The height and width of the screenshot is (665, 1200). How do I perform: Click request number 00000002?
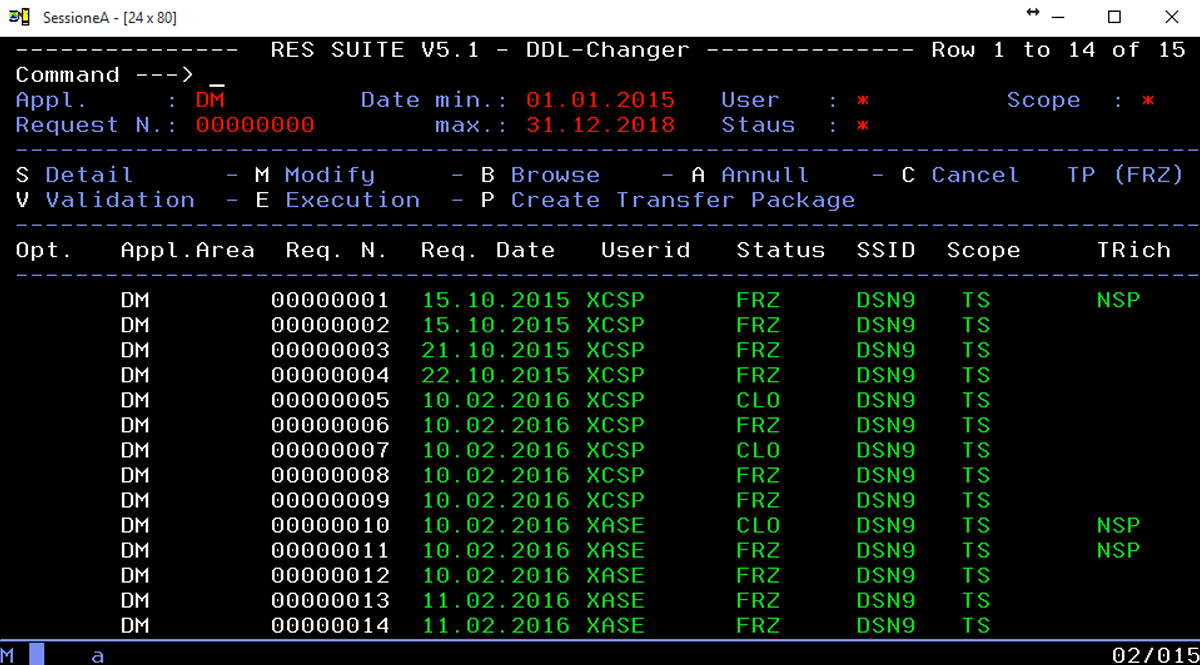[x=330, y=325]
